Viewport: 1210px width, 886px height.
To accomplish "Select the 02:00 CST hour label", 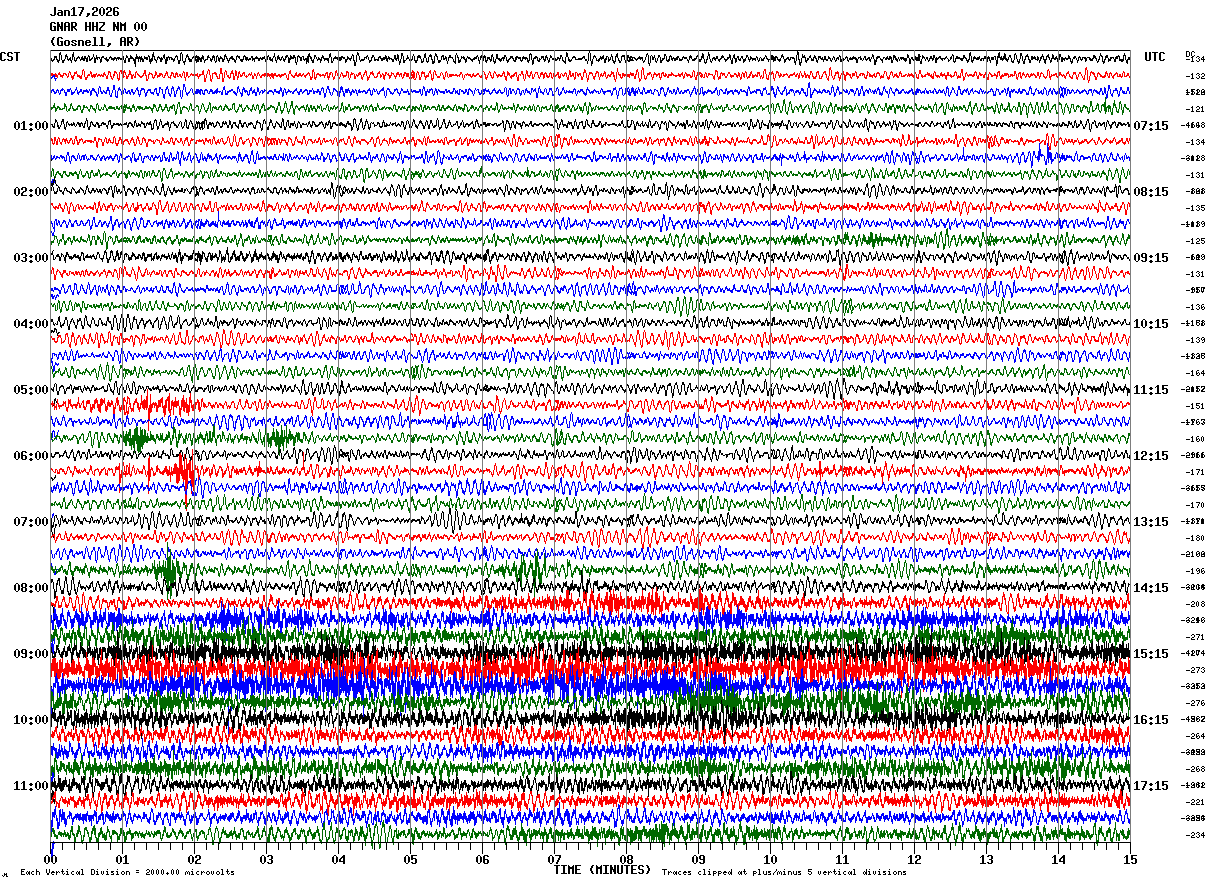I will (x=31, y=192).
